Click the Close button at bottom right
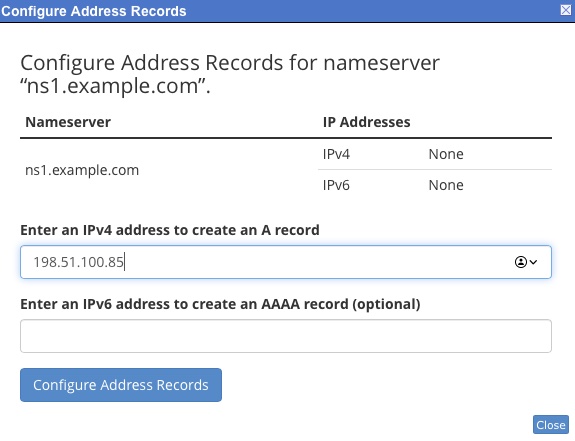 551,425
